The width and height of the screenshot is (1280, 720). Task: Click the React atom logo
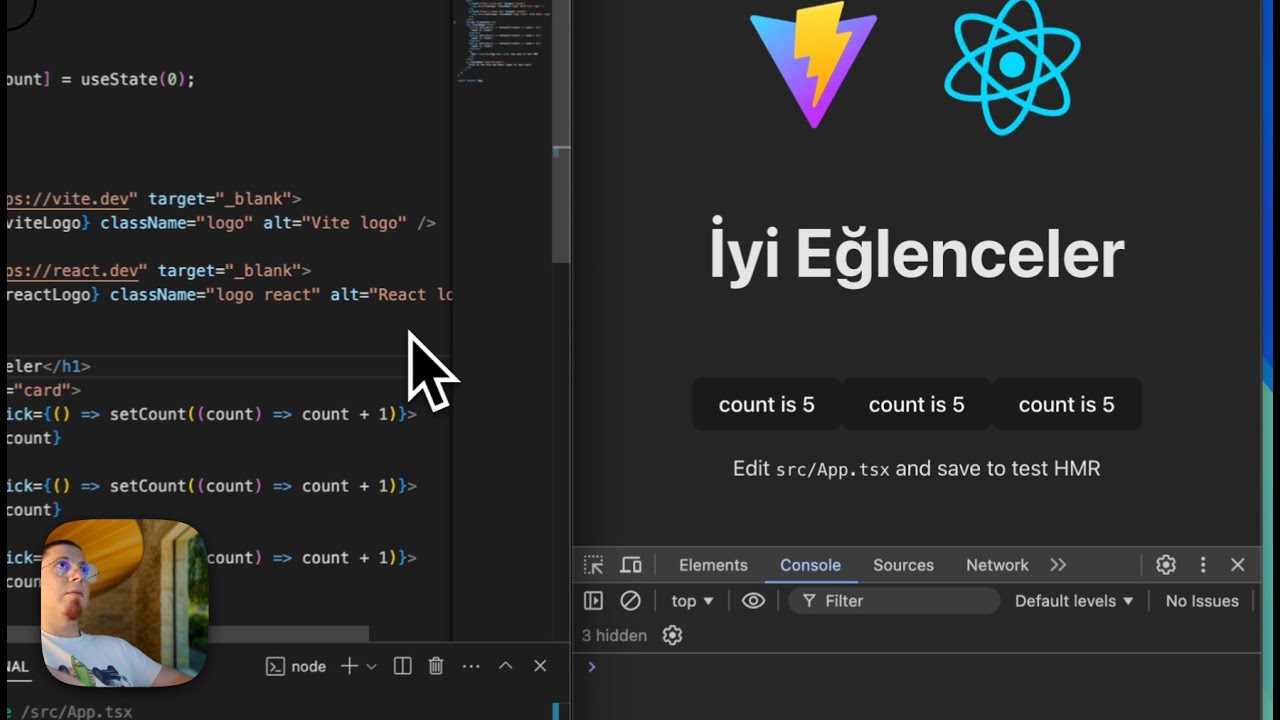click(1012, 67)
